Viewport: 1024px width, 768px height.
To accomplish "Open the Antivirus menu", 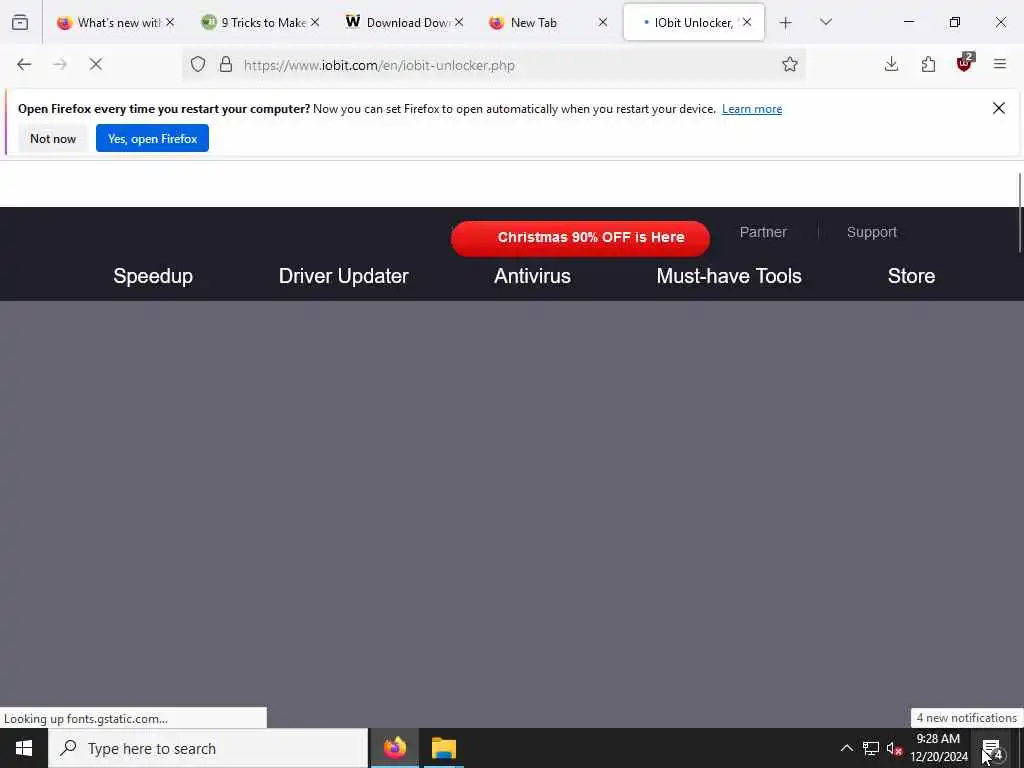I will coord(532,276).
